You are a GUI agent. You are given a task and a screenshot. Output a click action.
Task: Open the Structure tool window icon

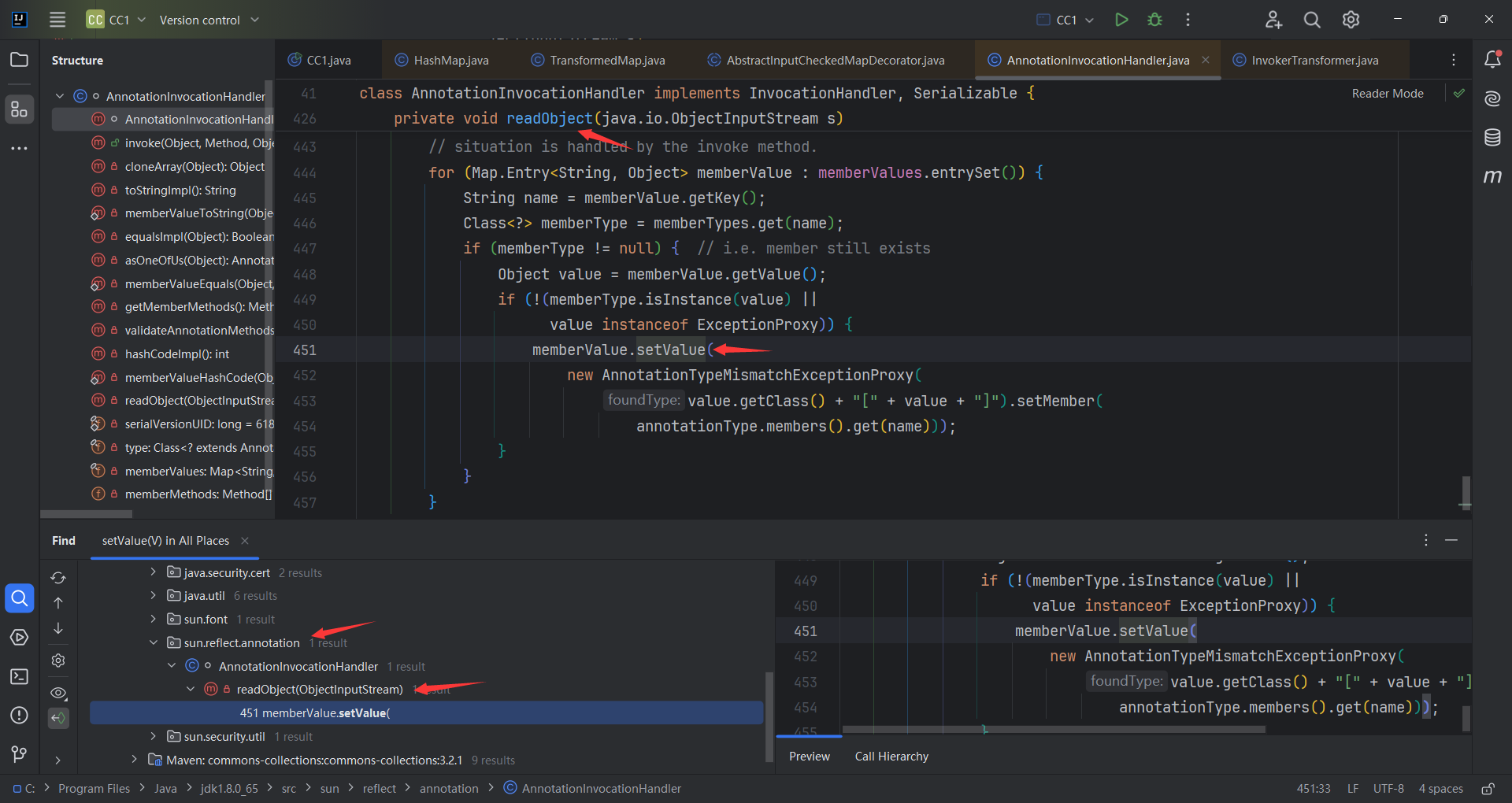tap(20, 109)
